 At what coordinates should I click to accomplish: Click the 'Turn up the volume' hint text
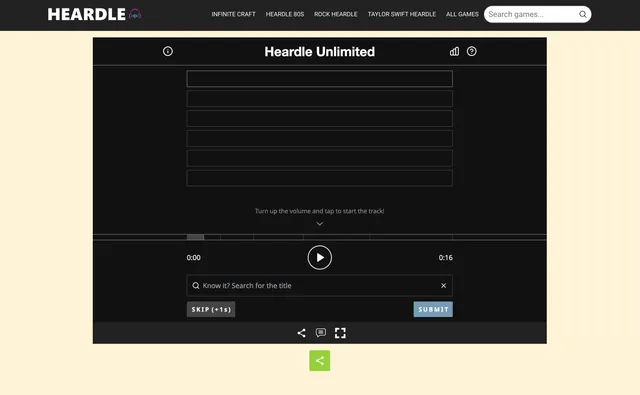(x=320, y=211)
